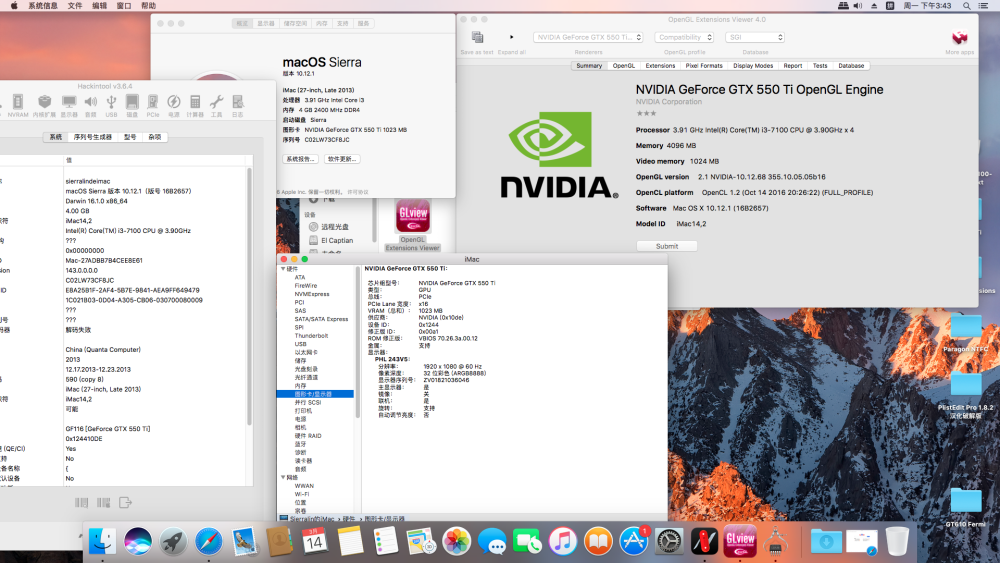Open the 日志 (logs) section in Hackintool
Screen dimensions: 1000x563
click(237, 105)
